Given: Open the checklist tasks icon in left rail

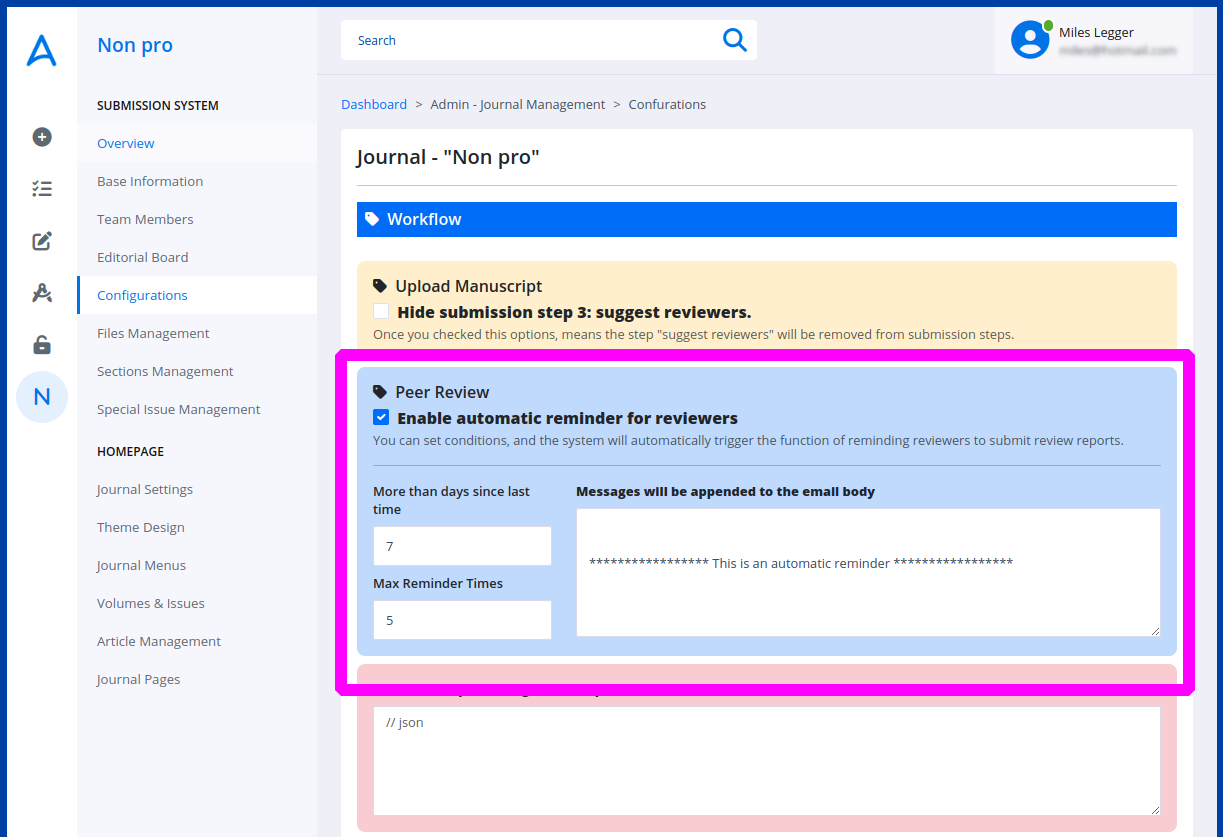Looking at the screenshot, I should 42,189.
